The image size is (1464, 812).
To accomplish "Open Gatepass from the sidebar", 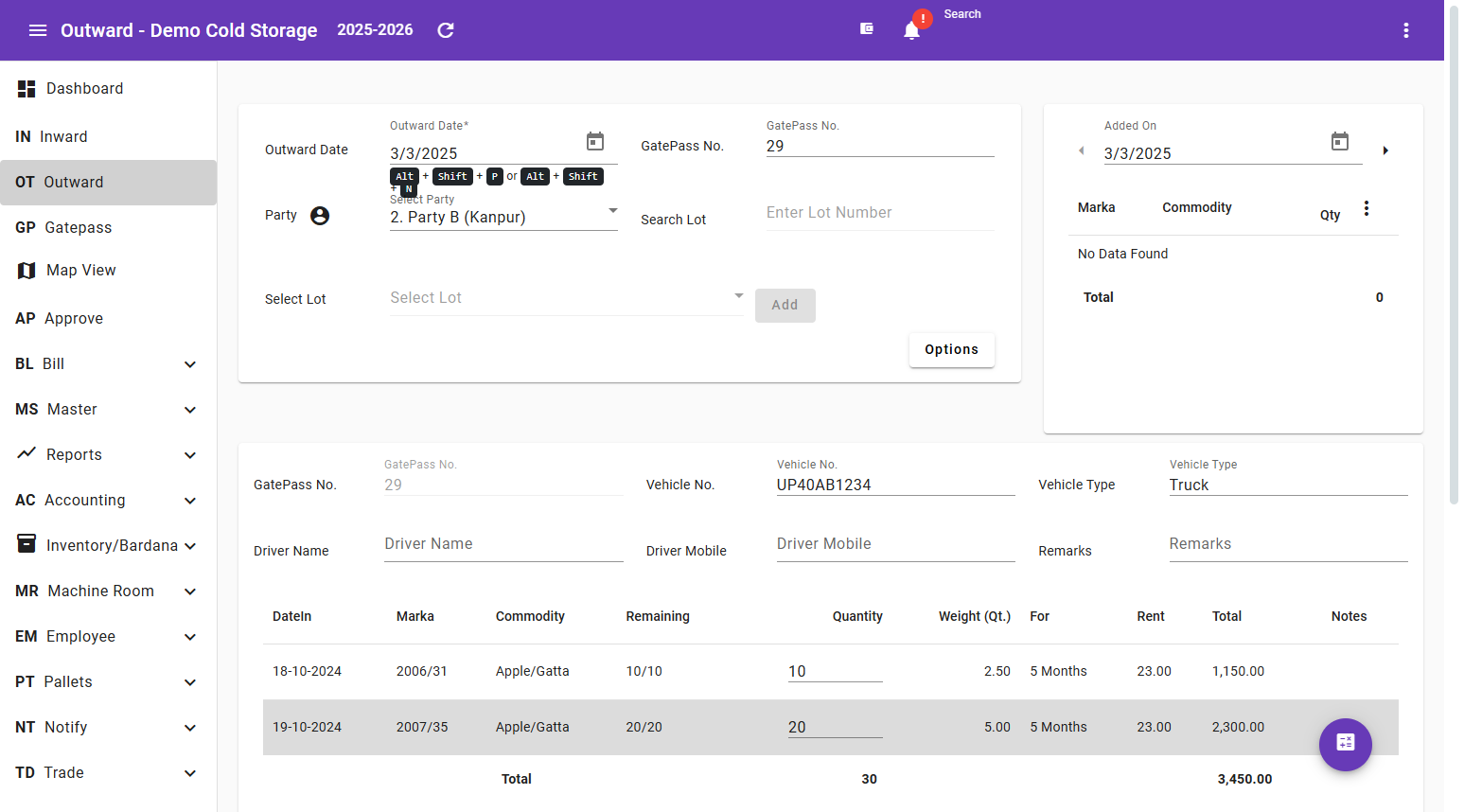I will tap(78, 228).
